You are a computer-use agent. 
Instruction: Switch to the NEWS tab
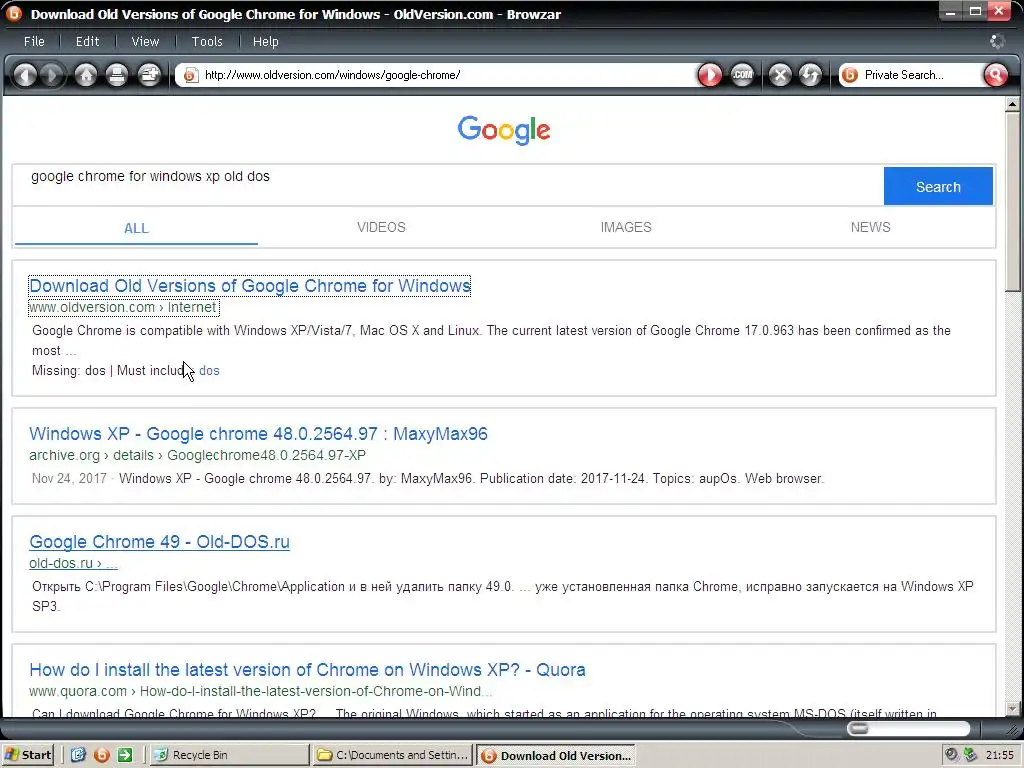[870, 227]
